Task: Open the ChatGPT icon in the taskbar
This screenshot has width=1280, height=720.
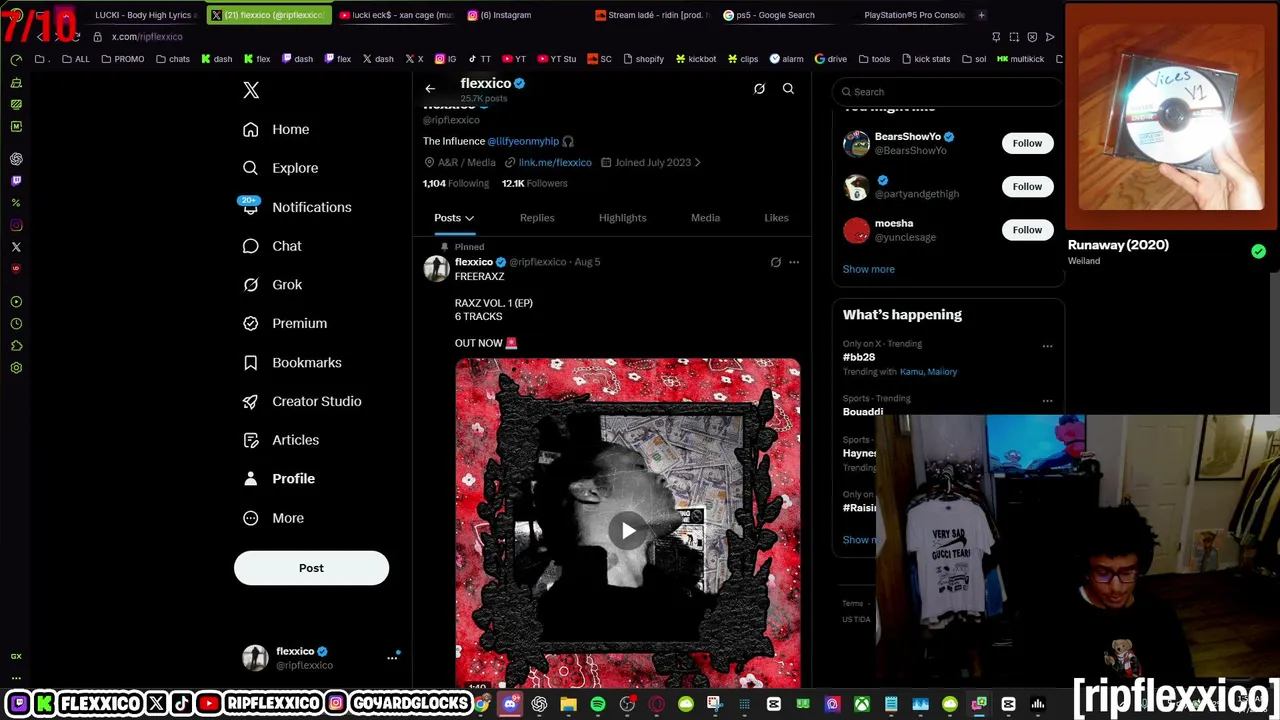Action: click(x=540, y=704)
